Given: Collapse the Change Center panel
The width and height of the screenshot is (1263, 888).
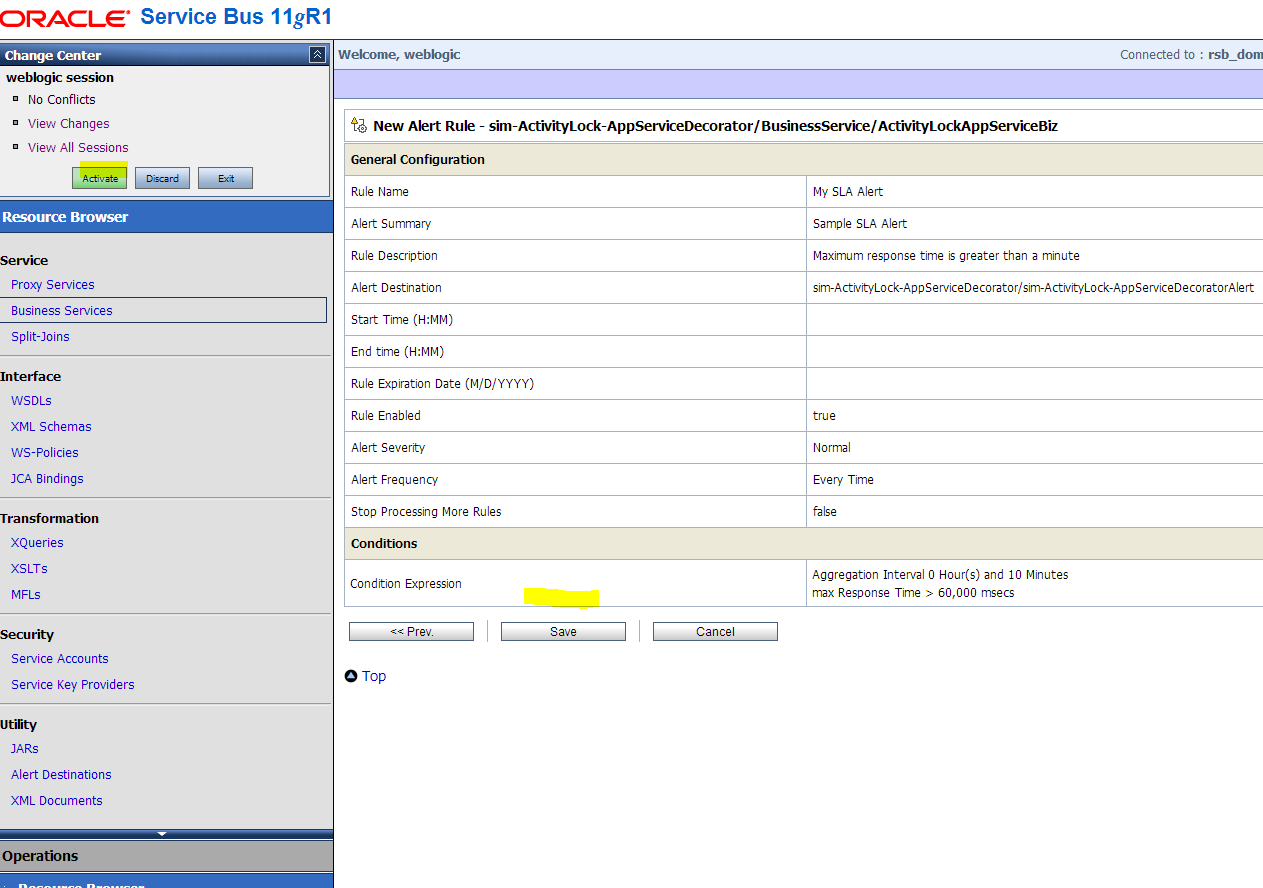Looking at the screenshot, I should [x=317, y=55].
